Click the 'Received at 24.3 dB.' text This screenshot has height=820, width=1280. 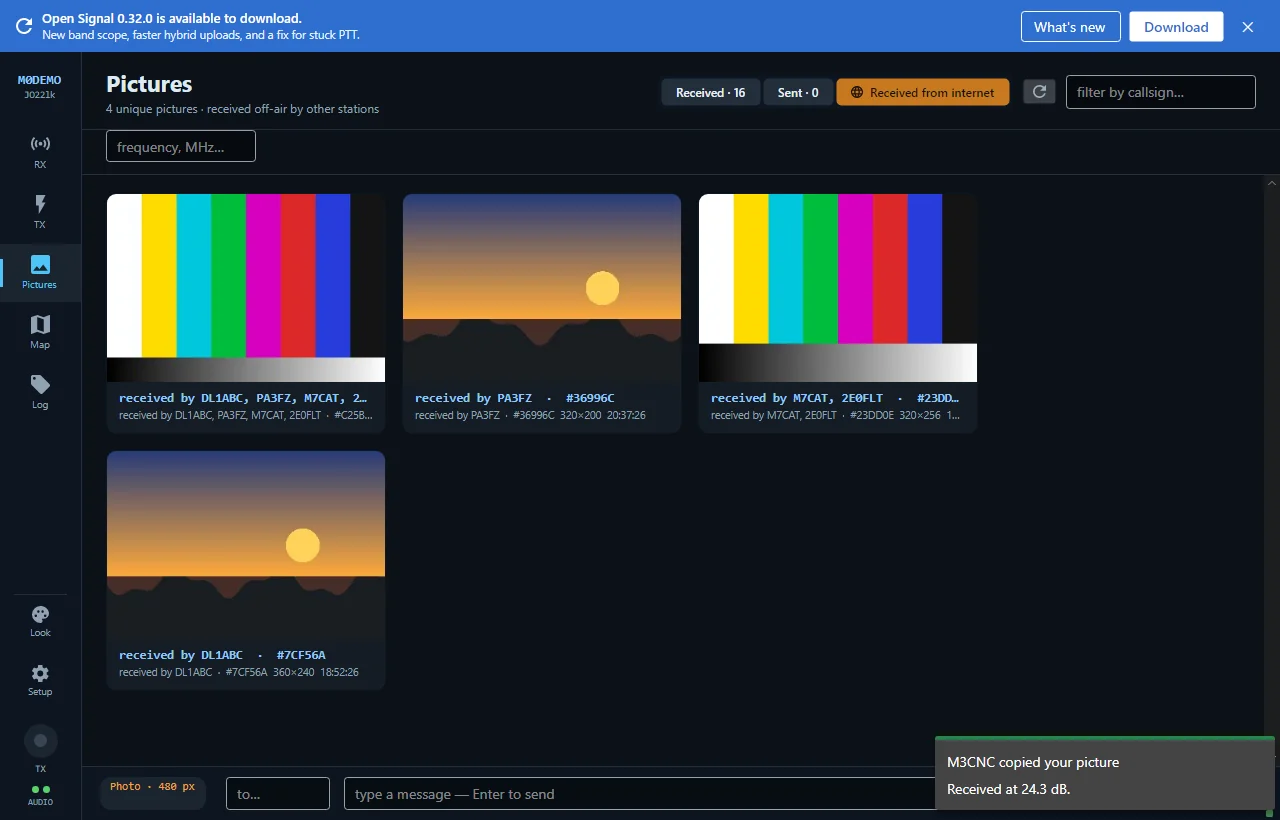[1009, 789]
